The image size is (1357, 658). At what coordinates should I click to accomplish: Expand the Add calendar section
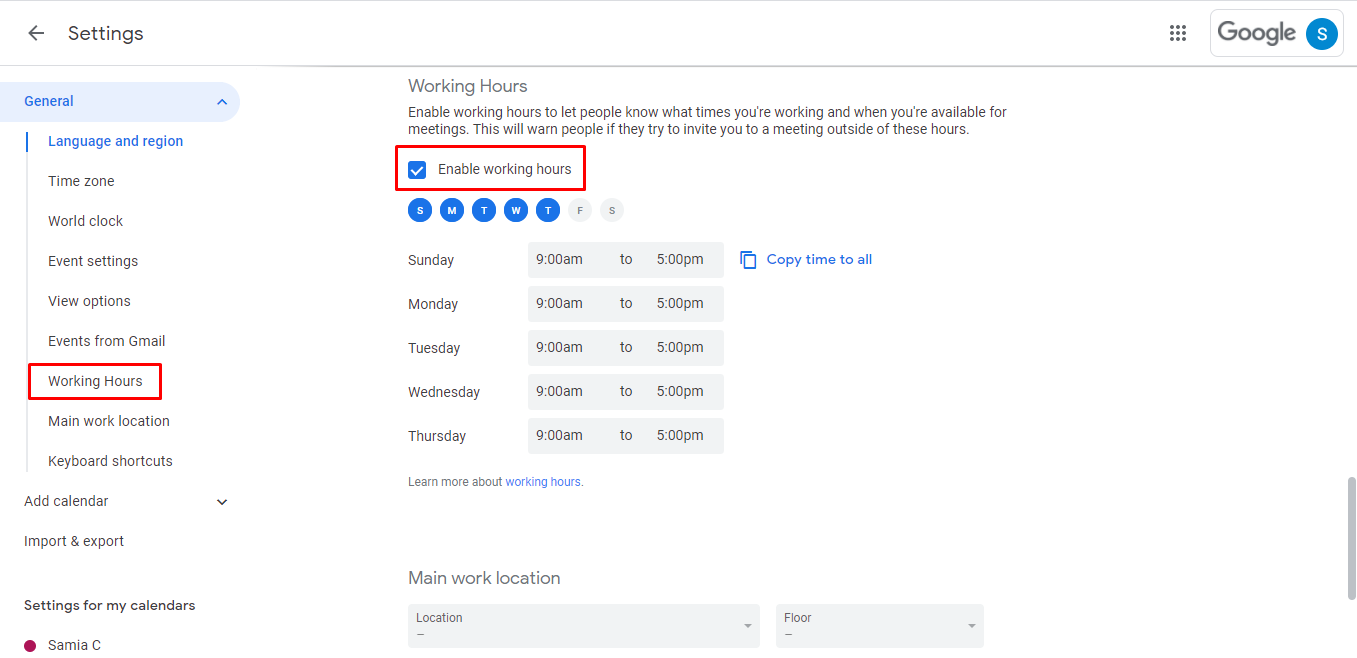[222, 502]
